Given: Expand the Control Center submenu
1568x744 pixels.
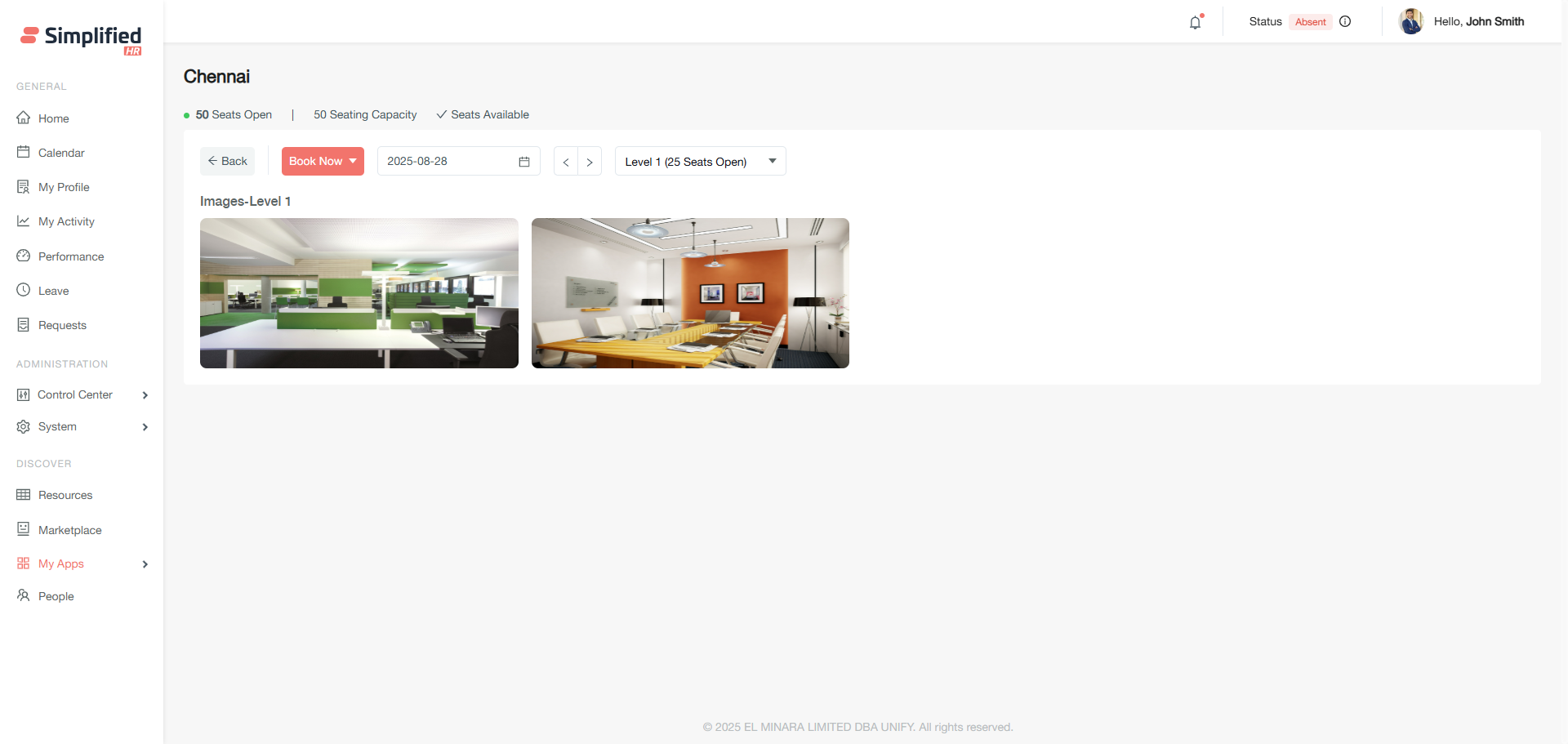Looking at the screenshot, I should (x=145, y=395).
